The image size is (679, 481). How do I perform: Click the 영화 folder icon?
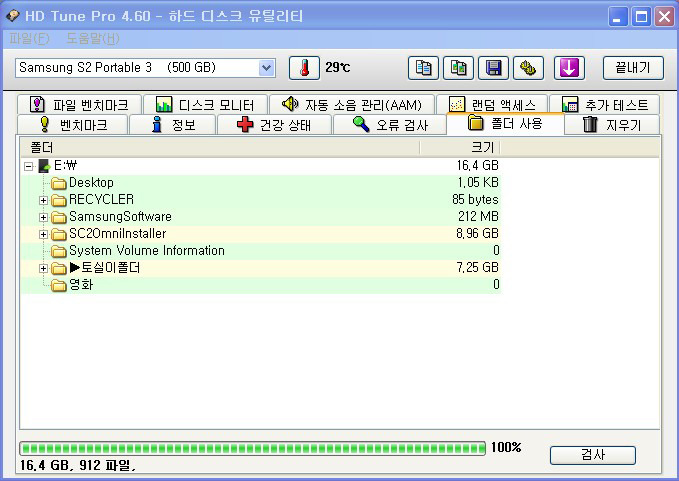coord(58,285)
